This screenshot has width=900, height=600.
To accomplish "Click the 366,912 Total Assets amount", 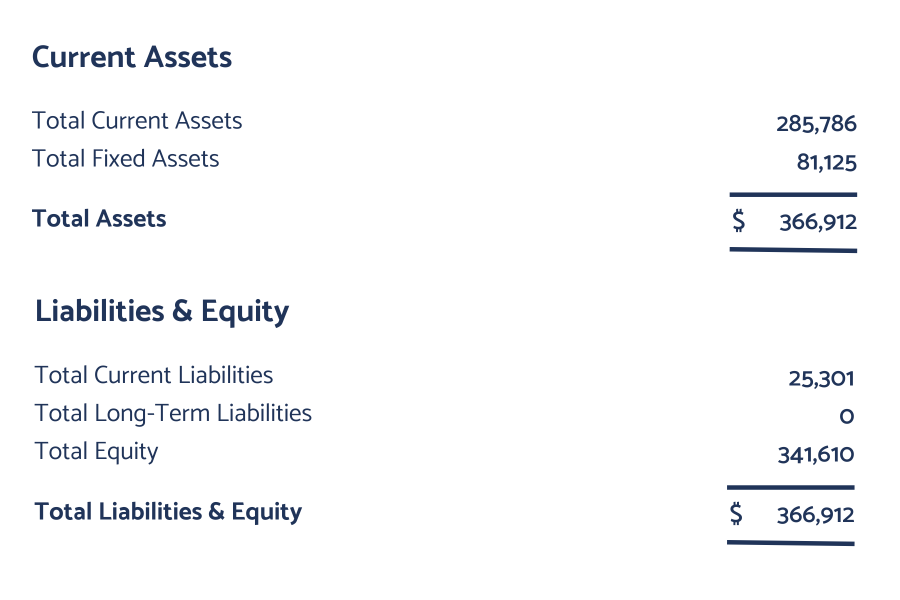I will [x=818, y=222].
